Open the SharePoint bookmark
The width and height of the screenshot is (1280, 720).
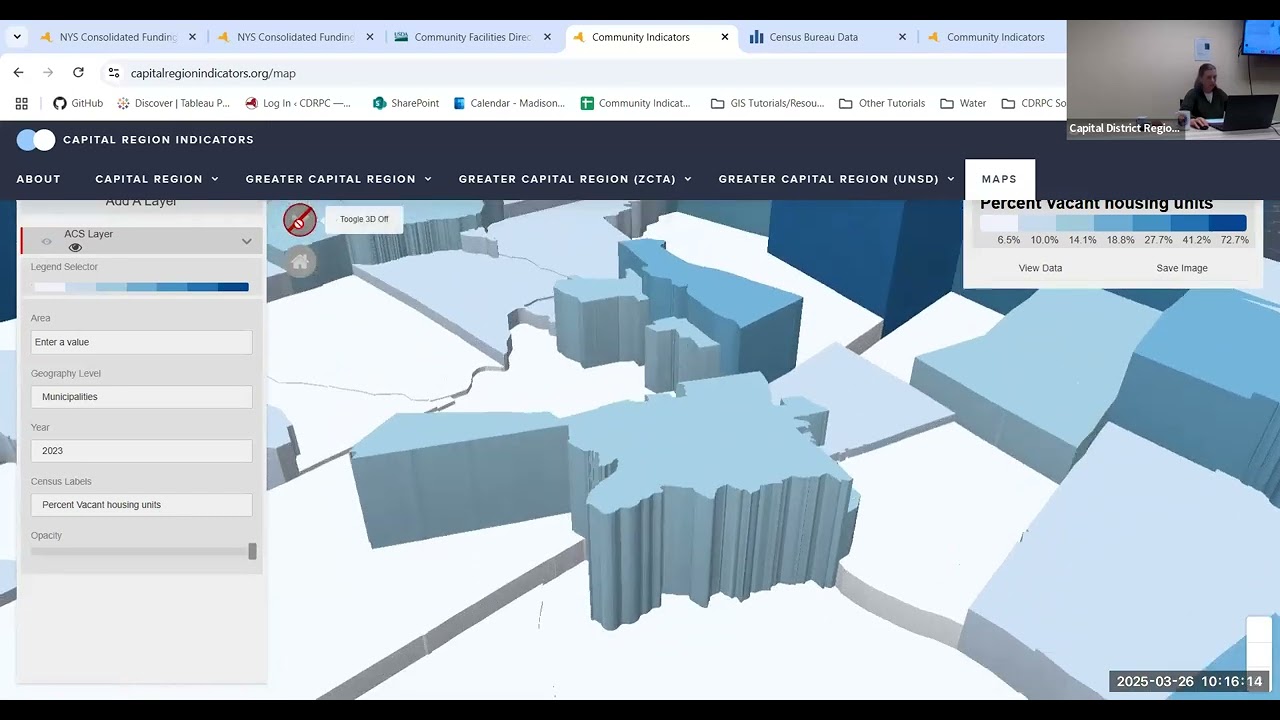pyautogui.click(x=406, y=103)
